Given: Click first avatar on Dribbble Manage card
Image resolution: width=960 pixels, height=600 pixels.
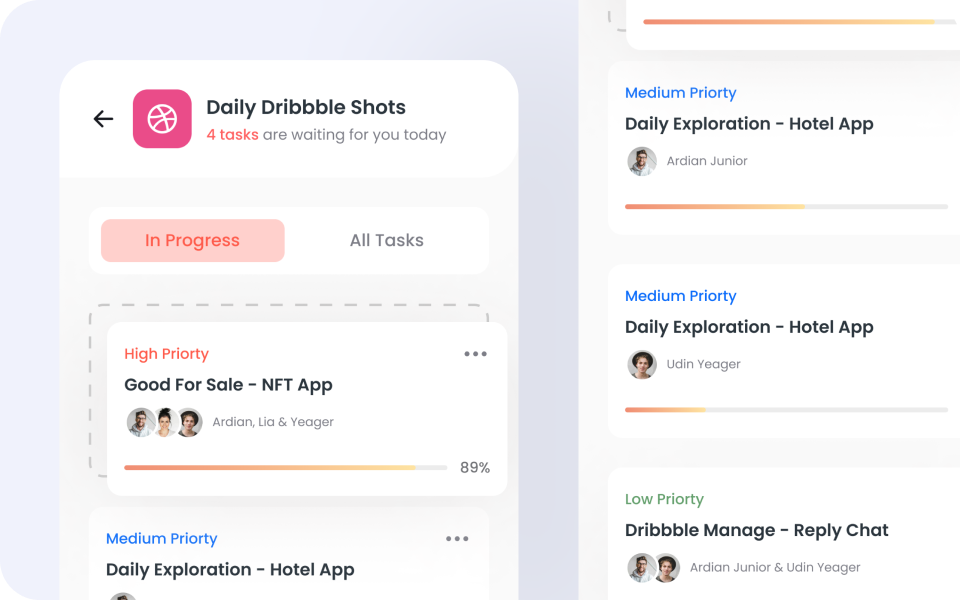Looking at the screenshot, I should (x=642, y=568).
